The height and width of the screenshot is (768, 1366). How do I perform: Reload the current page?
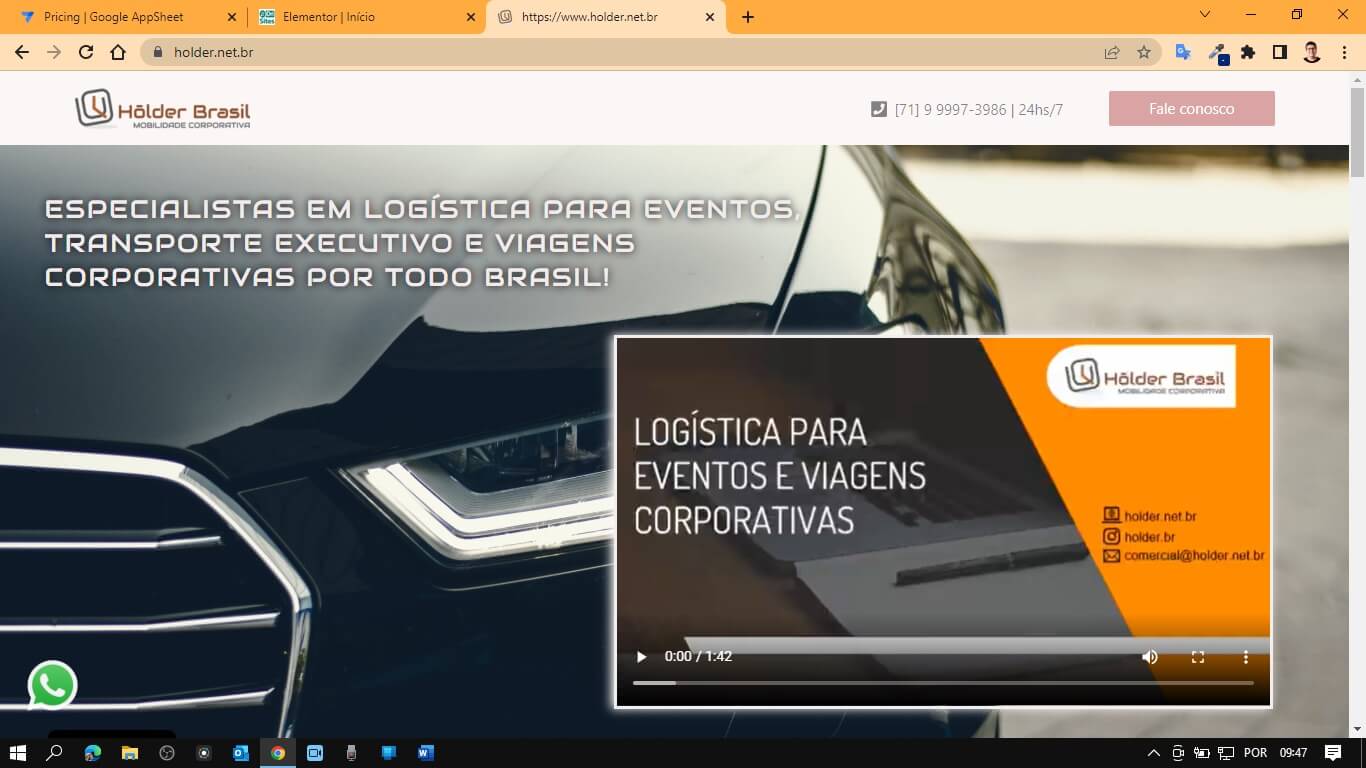click(x=86, y=52)
